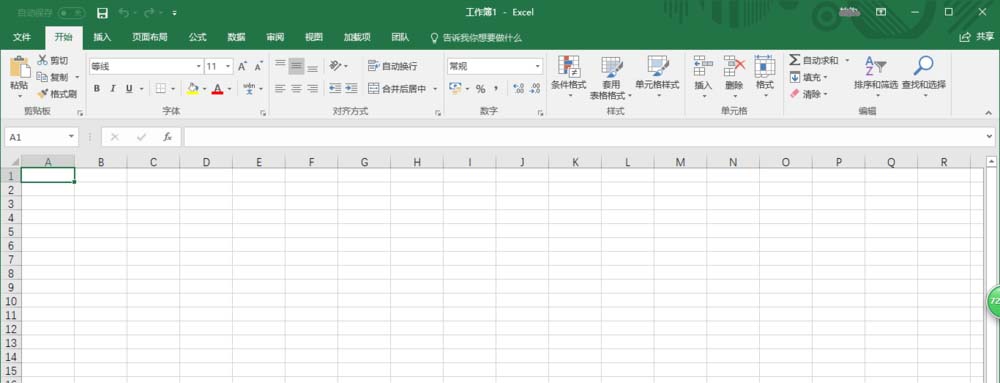1000x383 pixels.
Task: Align text left
Action: tap(280, 89)
